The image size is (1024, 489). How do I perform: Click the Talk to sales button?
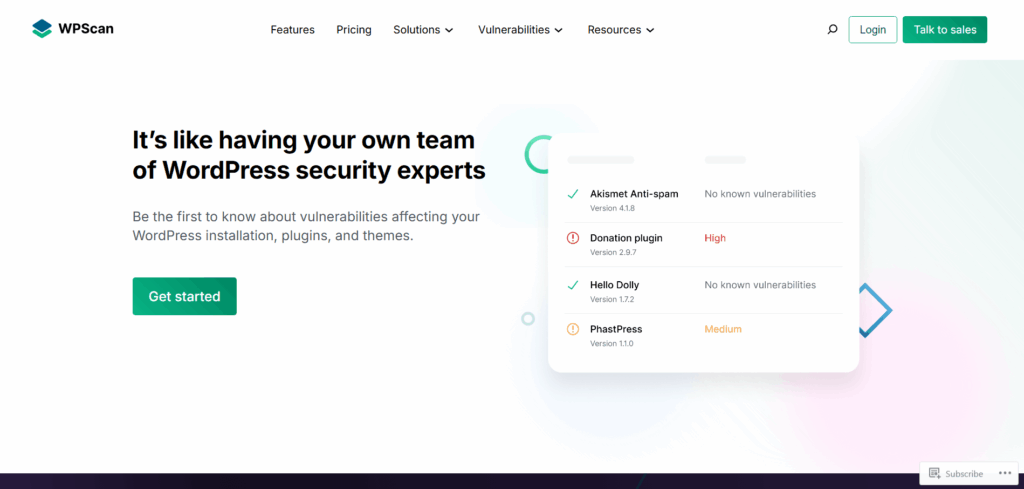(944, 29)
